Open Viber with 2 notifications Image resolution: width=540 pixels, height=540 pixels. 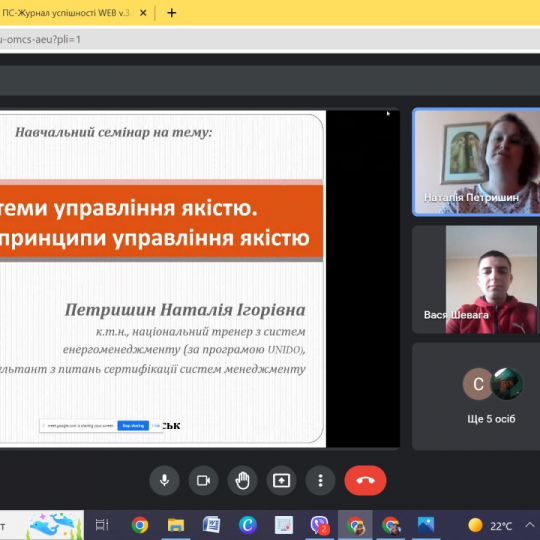coord(320,525)
